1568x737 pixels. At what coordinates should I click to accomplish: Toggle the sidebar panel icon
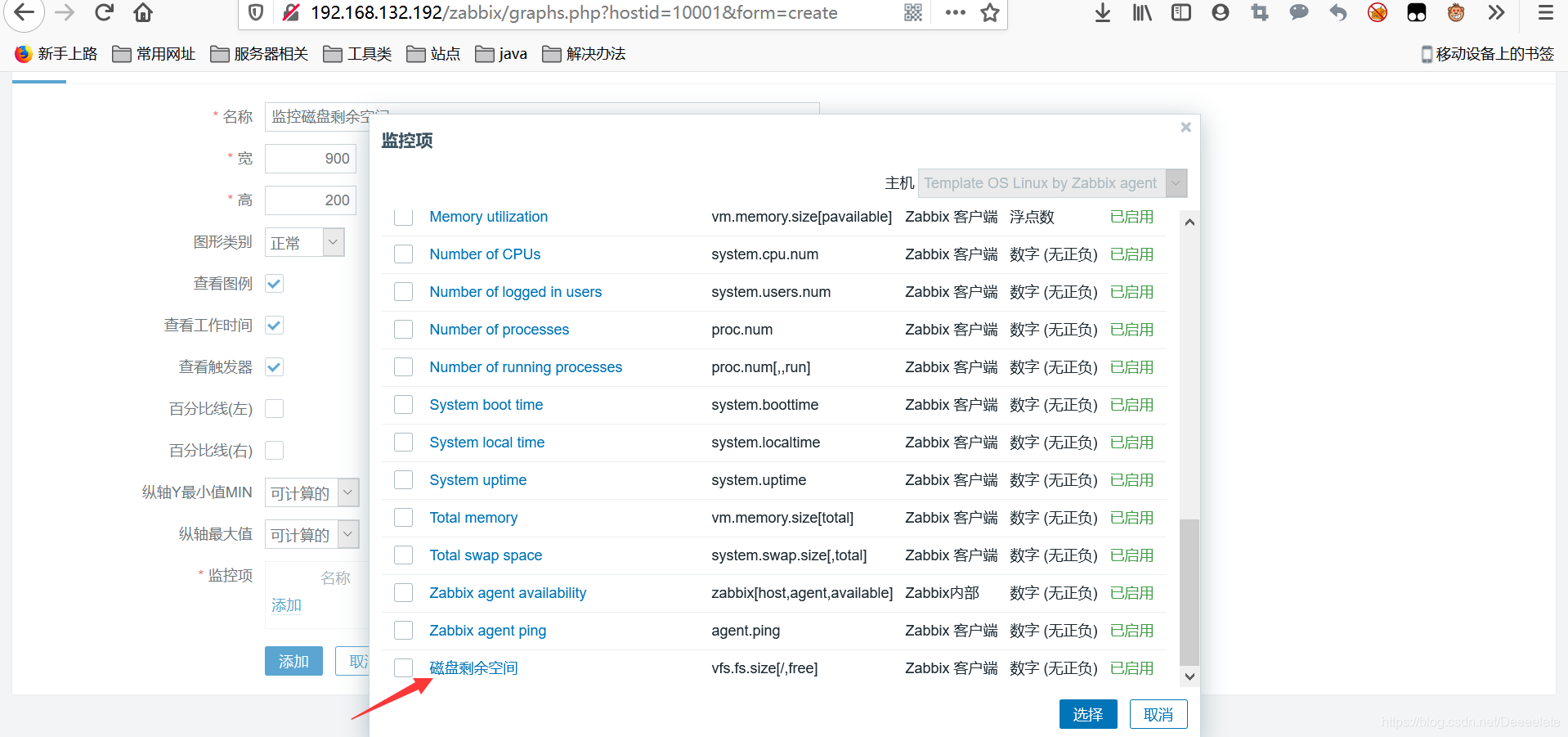pos(1181,12)
